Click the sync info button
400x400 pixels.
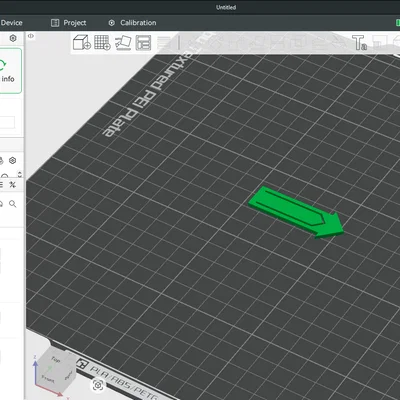point(10,71)
